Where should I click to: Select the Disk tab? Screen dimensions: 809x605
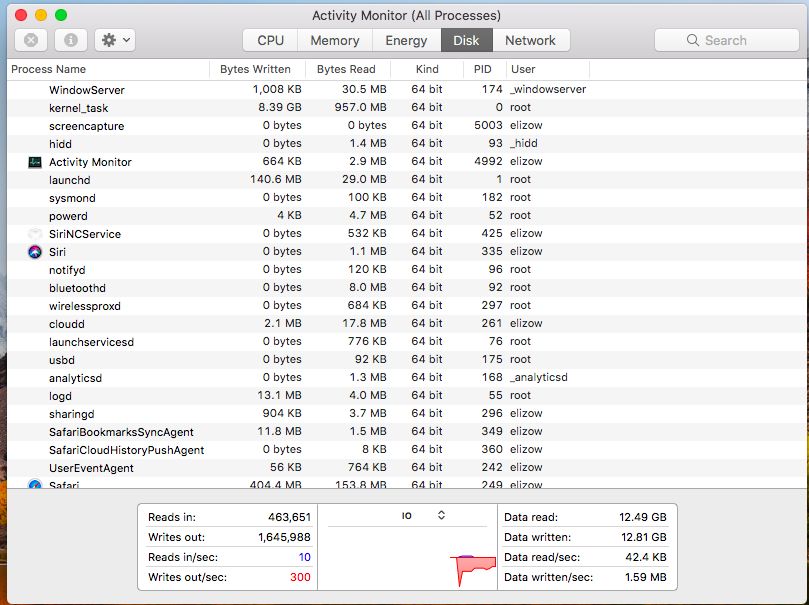coord(466,40)
